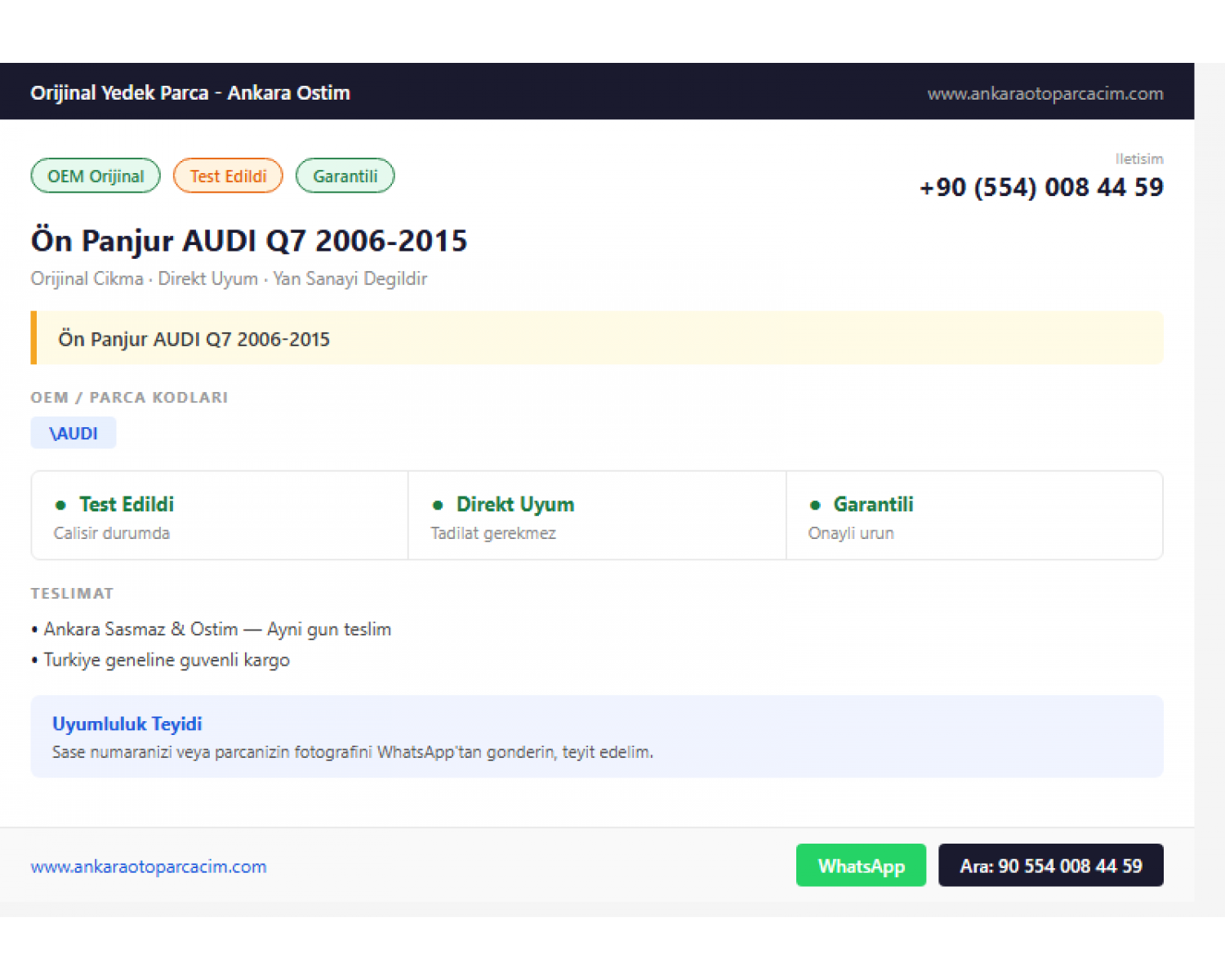Click the green dot beside Direkt Uyum
The height and width of the screenshot is (980, 1225).
click(x=438, y=505)
